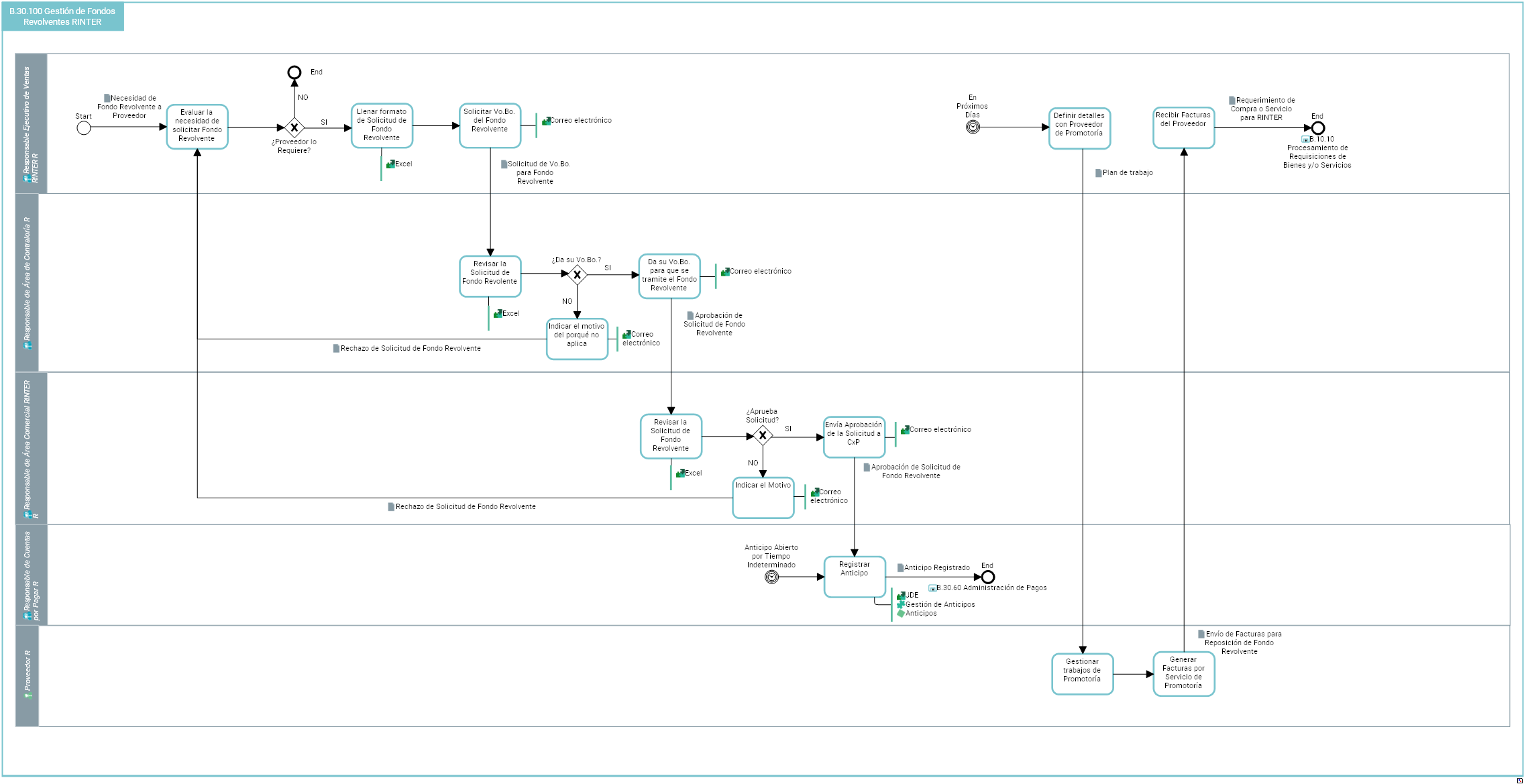1524x784 pixels.
Task: Click Excel icon below Comercial 'Revisar la Solicitud'
Action: 680,473
